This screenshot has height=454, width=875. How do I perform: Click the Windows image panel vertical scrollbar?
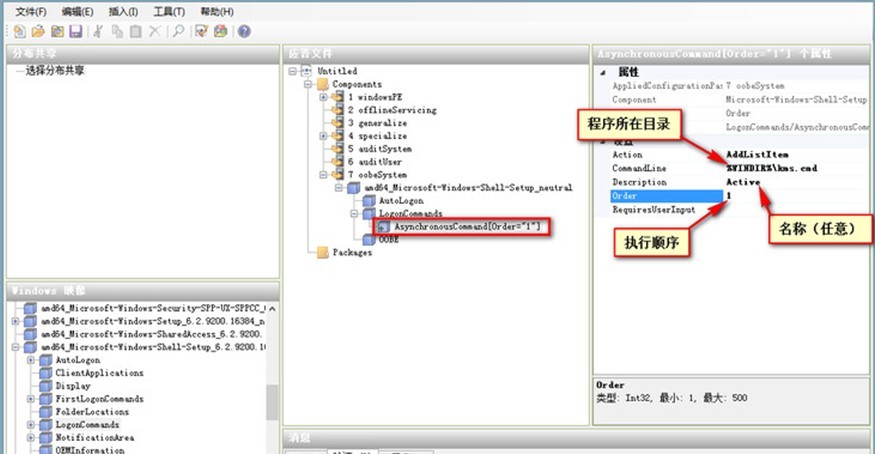click(272, 400)
